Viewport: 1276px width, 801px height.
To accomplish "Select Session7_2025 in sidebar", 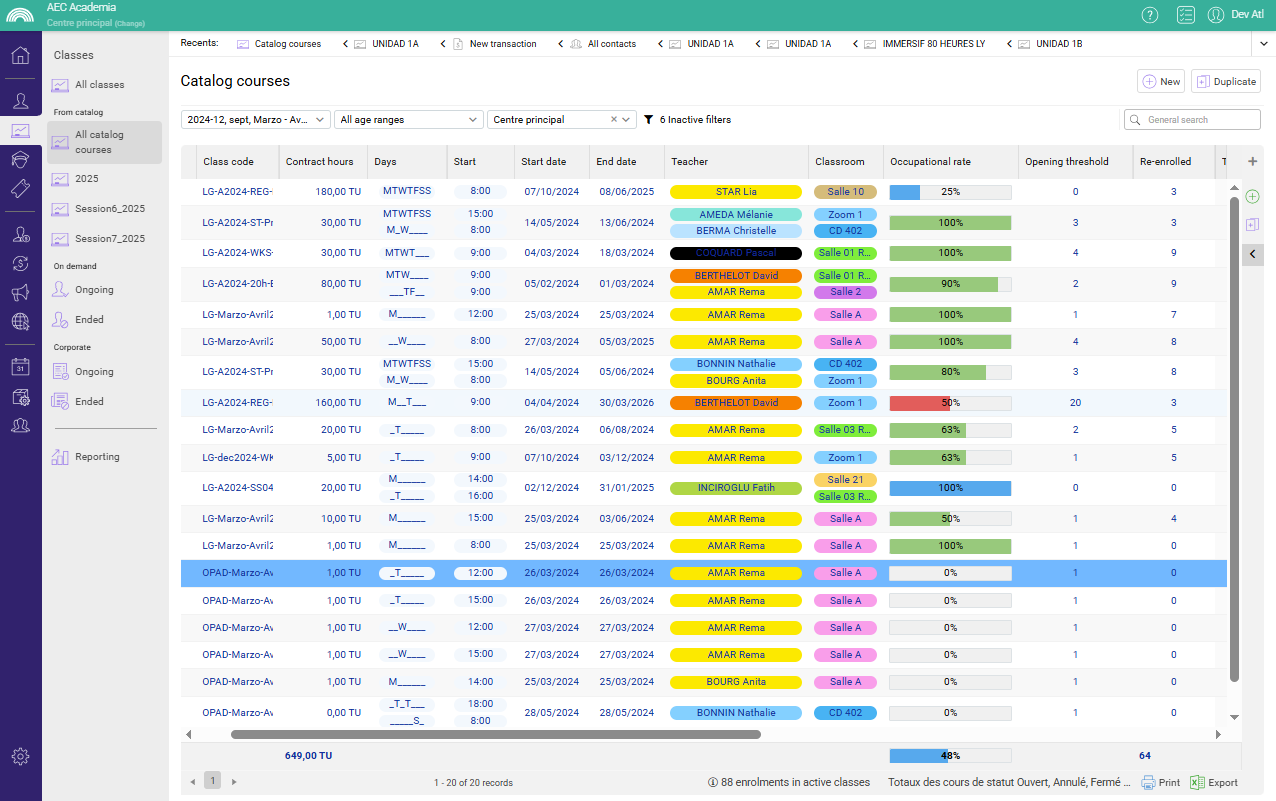I will [103, 239].
